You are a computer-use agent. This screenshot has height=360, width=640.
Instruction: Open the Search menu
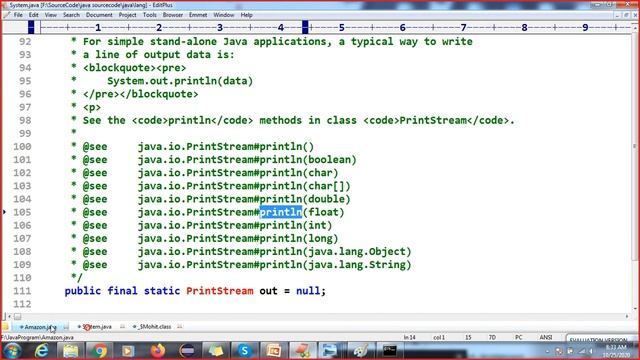click(71, 15)
